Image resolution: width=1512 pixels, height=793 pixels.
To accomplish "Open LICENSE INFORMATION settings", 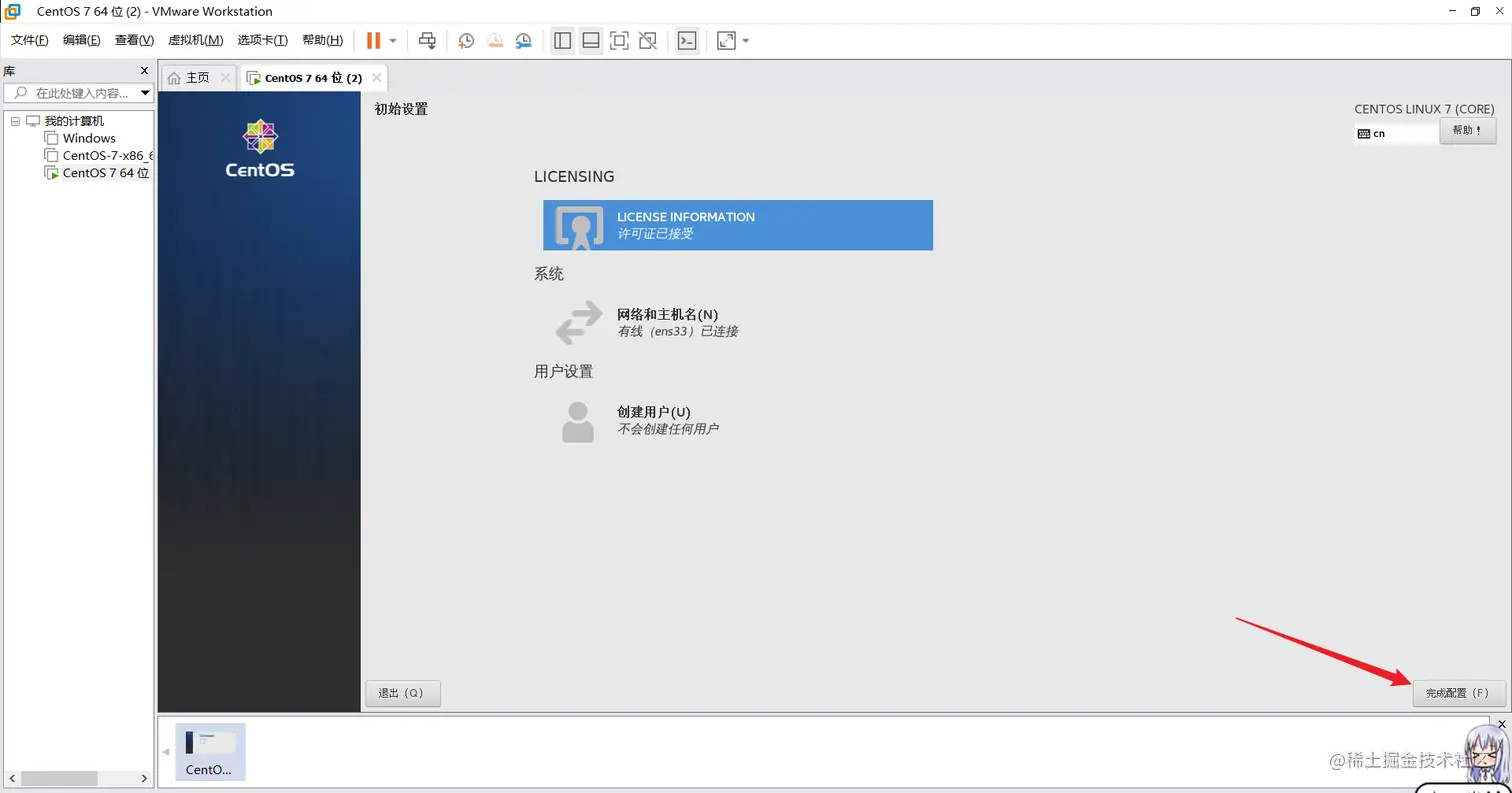I will (x=738, y=225).
